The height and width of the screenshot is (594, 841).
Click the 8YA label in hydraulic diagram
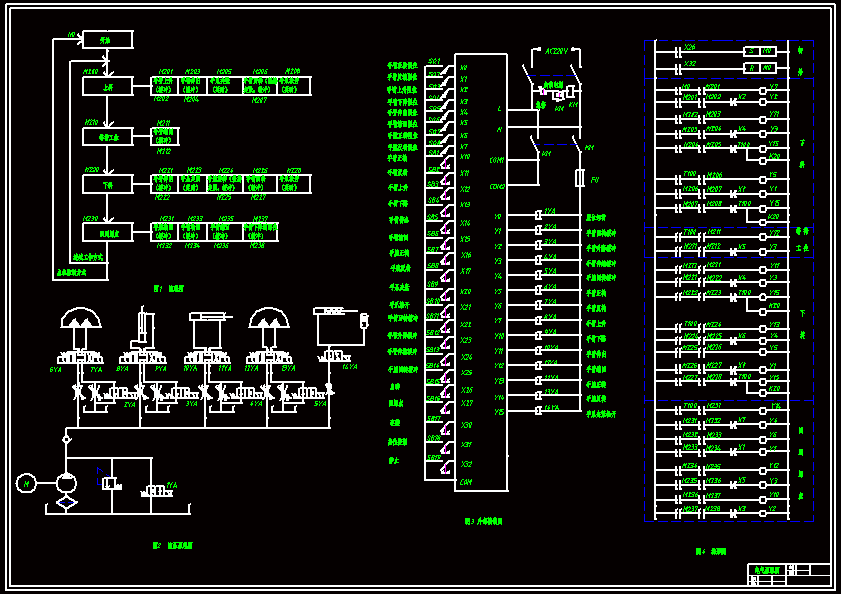122,369
